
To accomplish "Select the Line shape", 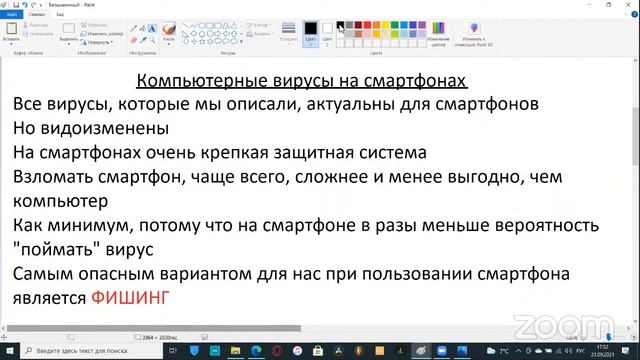I will coord(186,25).
